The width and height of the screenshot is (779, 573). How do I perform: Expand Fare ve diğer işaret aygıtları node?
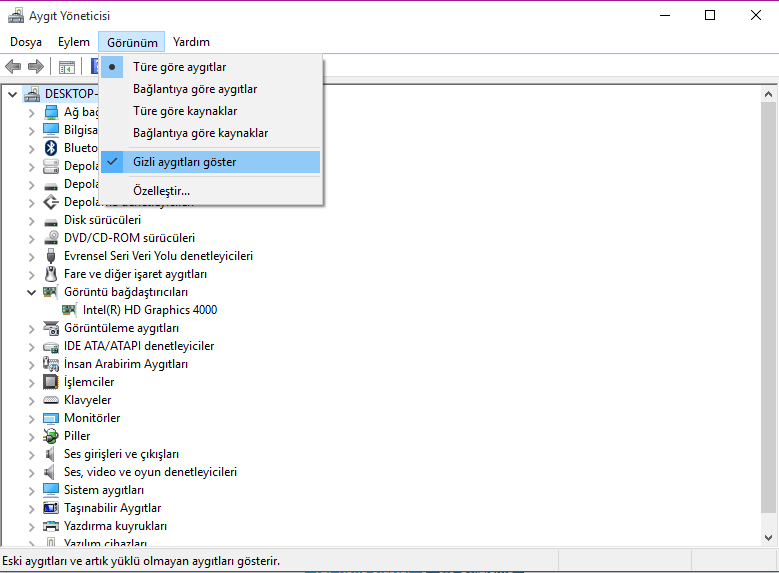tap(32, 275)
